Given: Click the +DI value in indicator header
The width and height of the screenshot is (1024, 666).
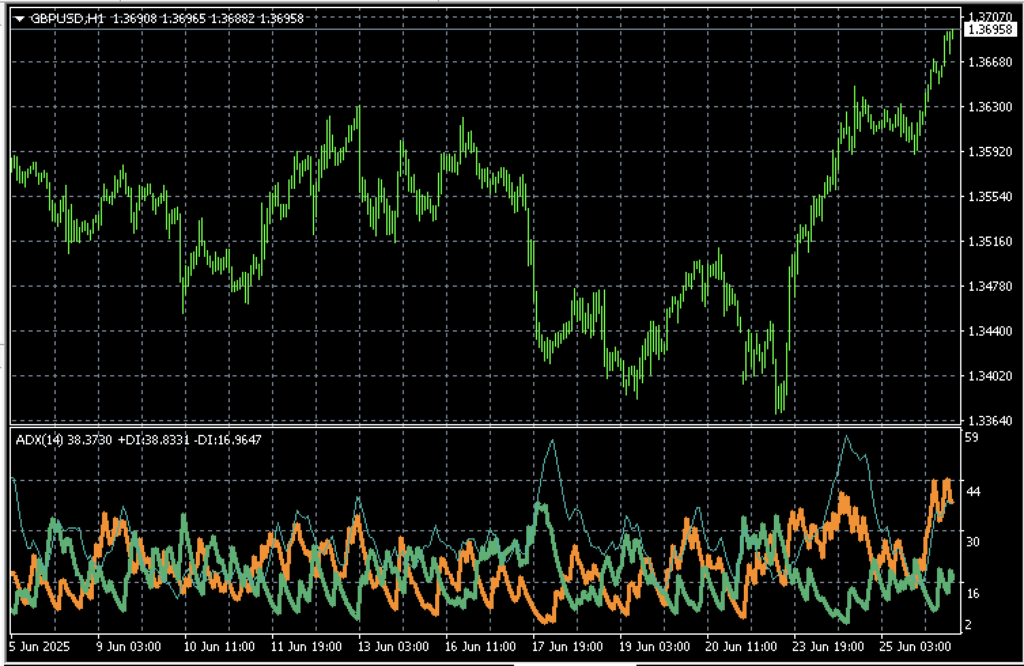Looking at the screenshot, I should point(151,439).
